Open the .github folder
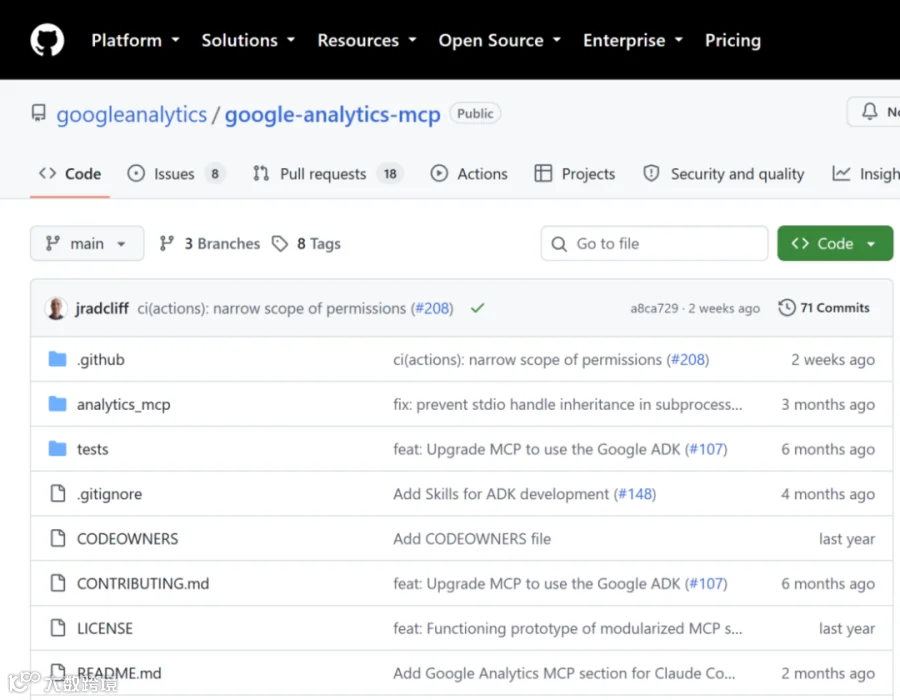Screen dimensions: 900x700 pyautogui.click(x=101, y=360)
